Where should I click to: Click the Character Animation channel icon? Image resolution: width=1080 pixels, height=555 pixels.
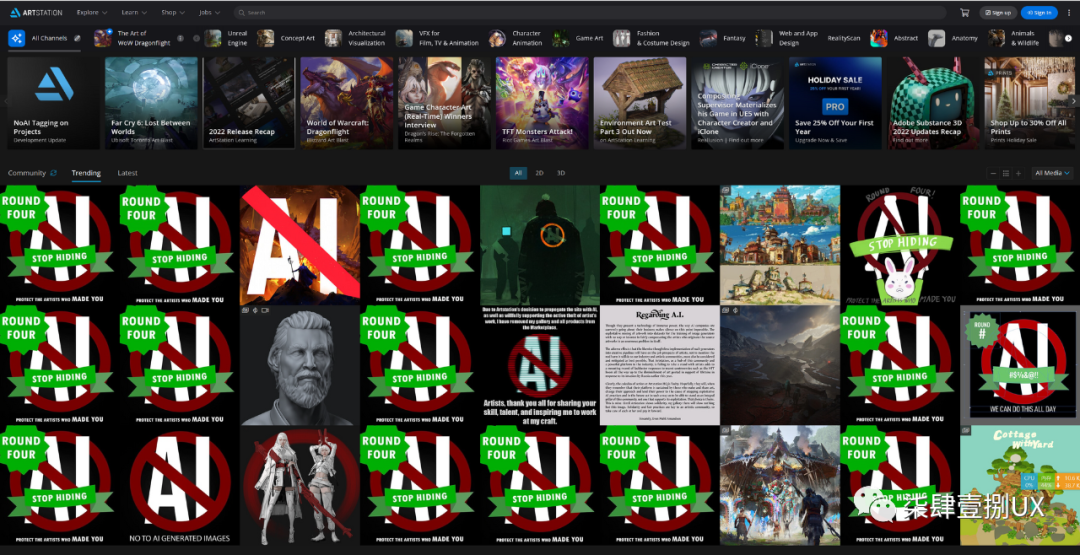[497, 39]
